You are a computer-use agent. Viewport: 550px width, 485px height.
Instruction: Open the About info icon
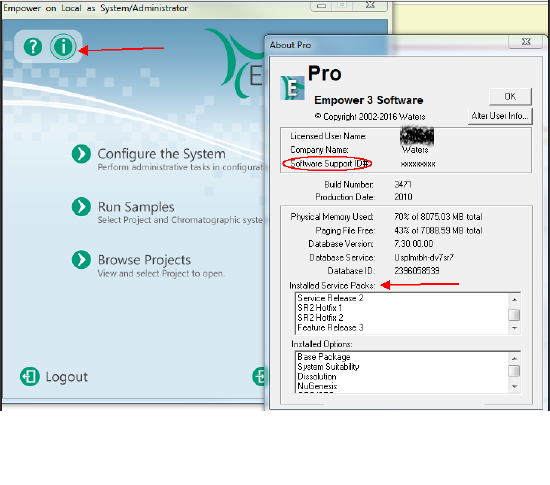[x=63, y=47]
